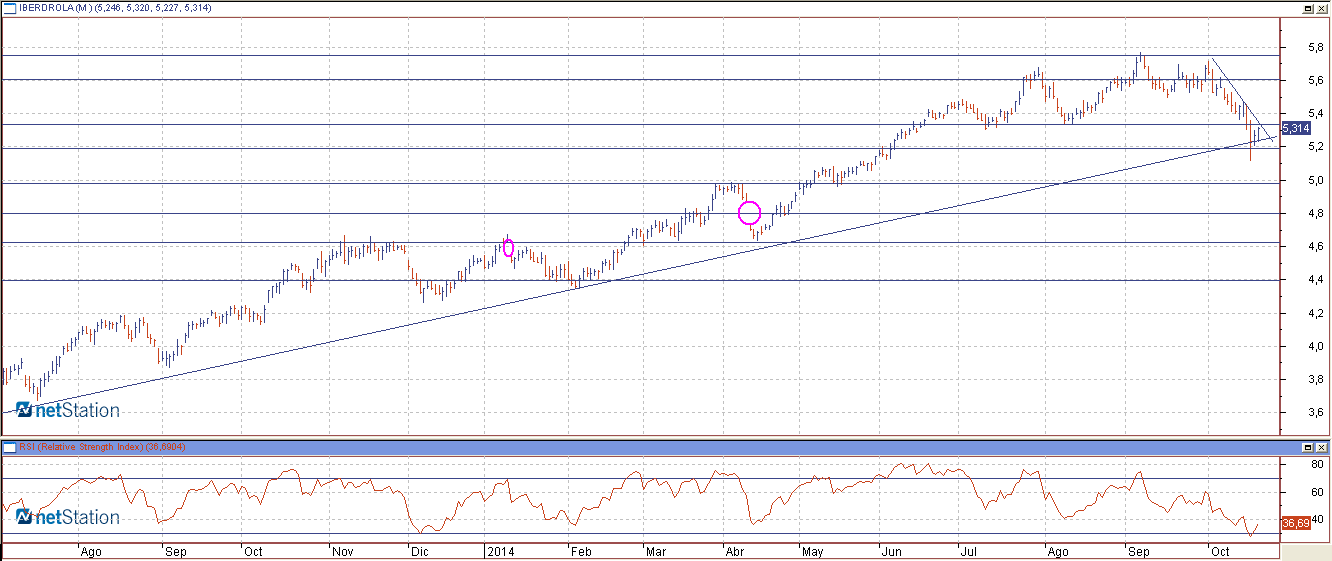Select the small pink ellipse annotation near 2014
This screenshot has height=561, width=1332.
[509, 248]
